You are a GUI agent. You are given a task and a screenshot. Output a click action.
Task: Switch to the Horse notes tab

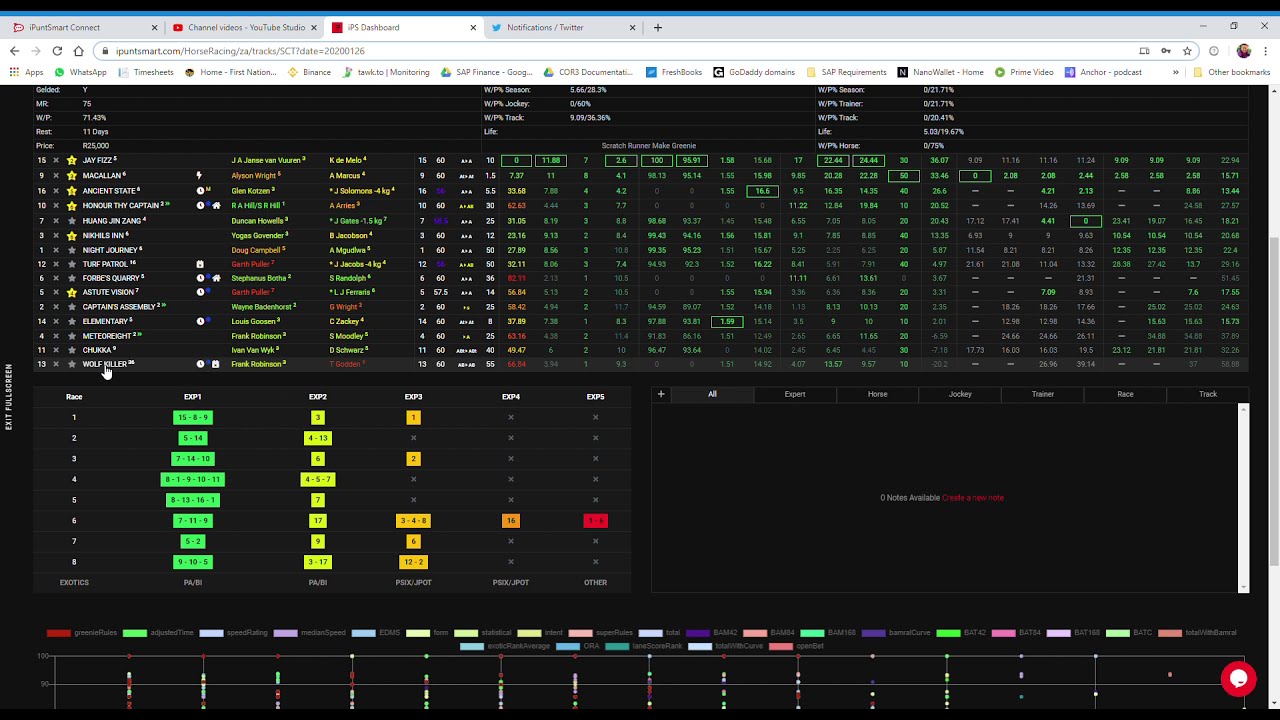click(877, 394)
